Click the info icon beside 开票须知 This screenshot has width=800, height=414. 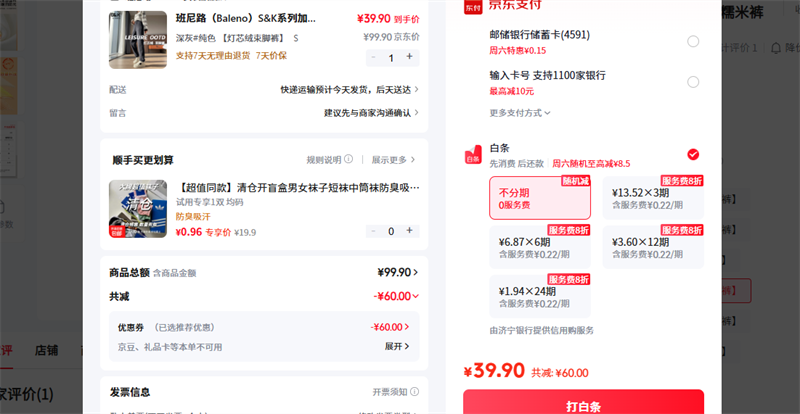(x=415, y=392)
